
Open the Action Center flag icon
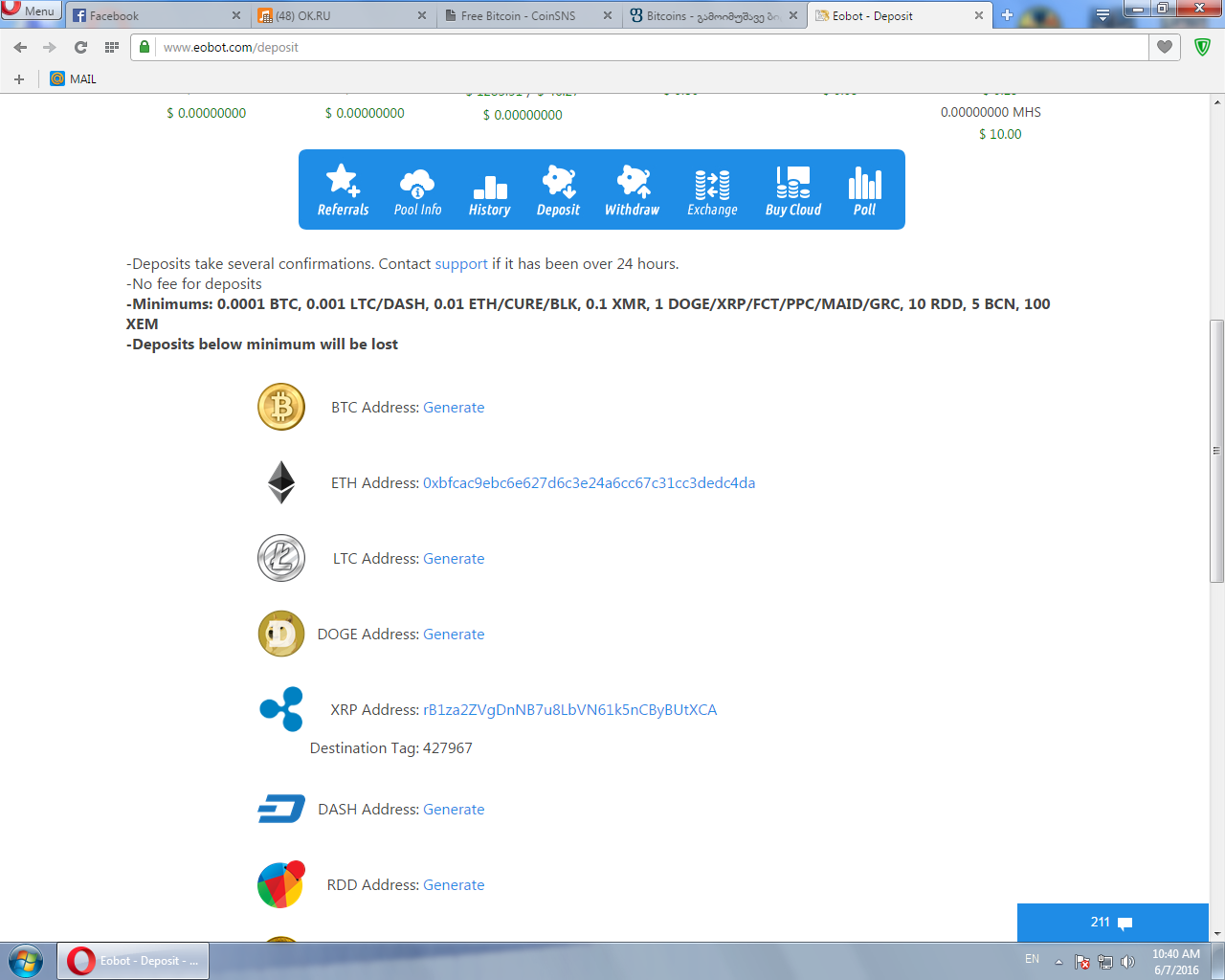(x=1081, y=961)
